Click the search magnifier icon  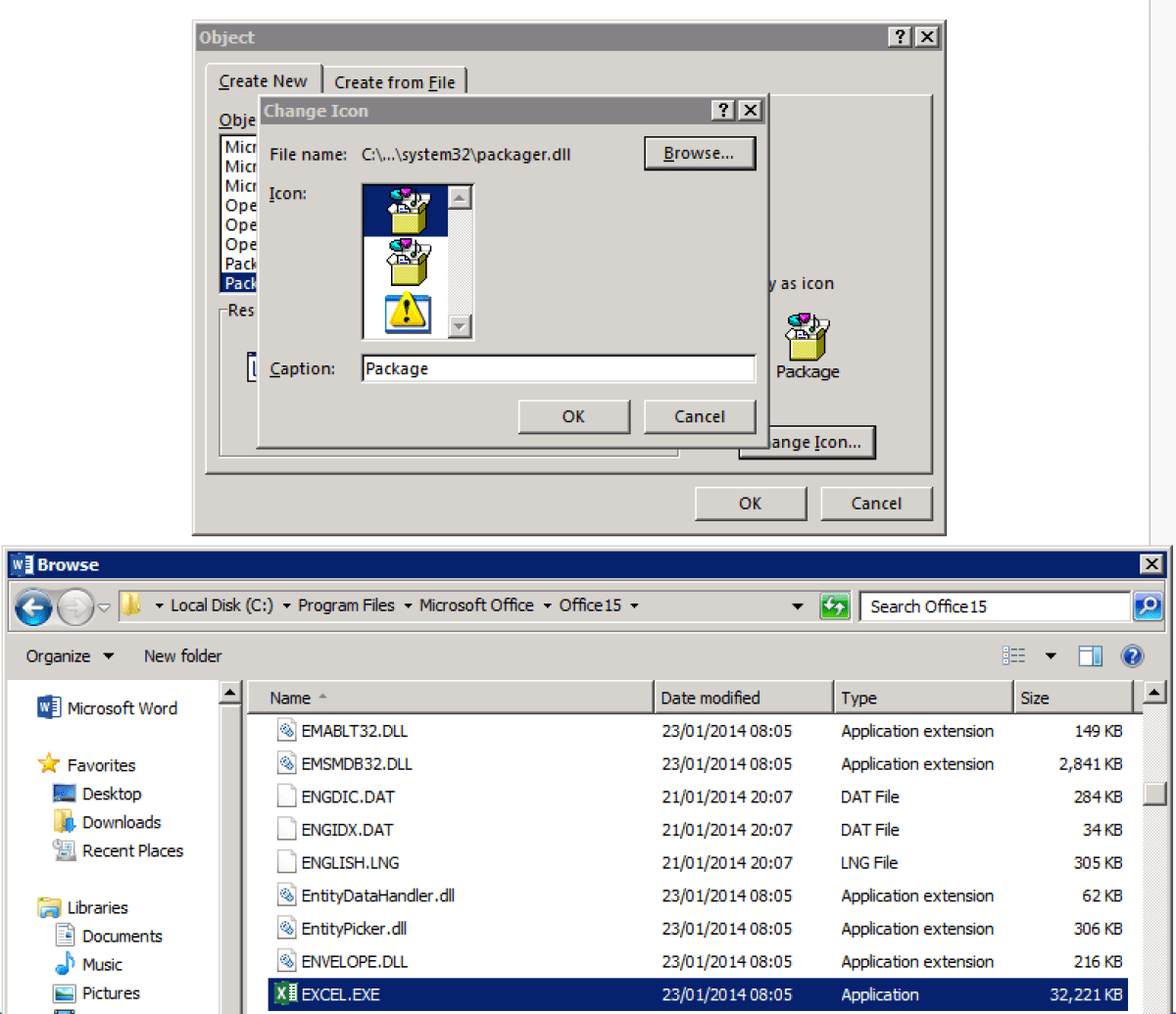1148,606
